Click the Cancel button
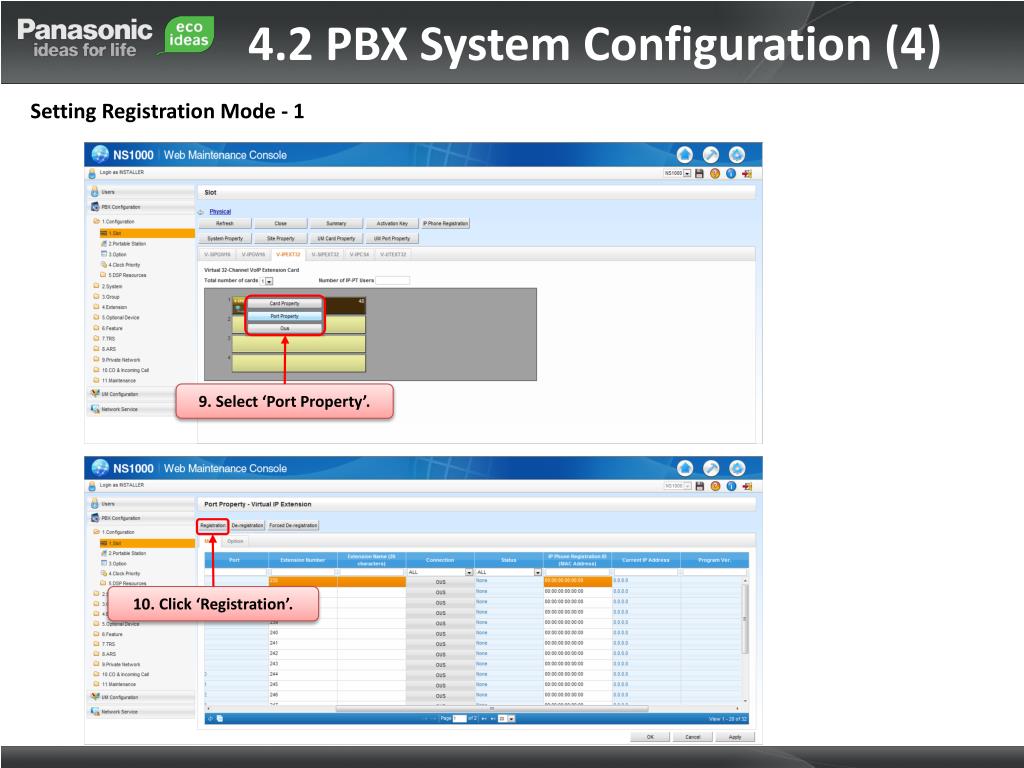This screenshot has height=768, width=1024. click(x=693, y=737)
